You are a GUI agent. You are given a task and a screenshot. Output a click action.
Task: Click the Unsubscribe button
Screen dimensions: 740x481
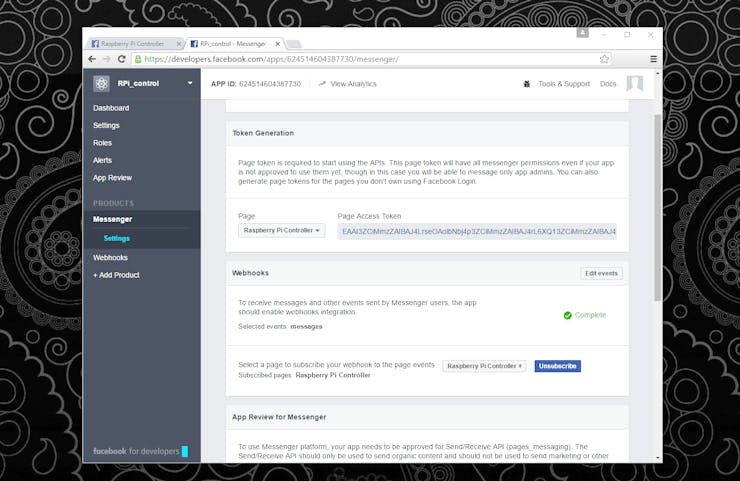point(557,366)
